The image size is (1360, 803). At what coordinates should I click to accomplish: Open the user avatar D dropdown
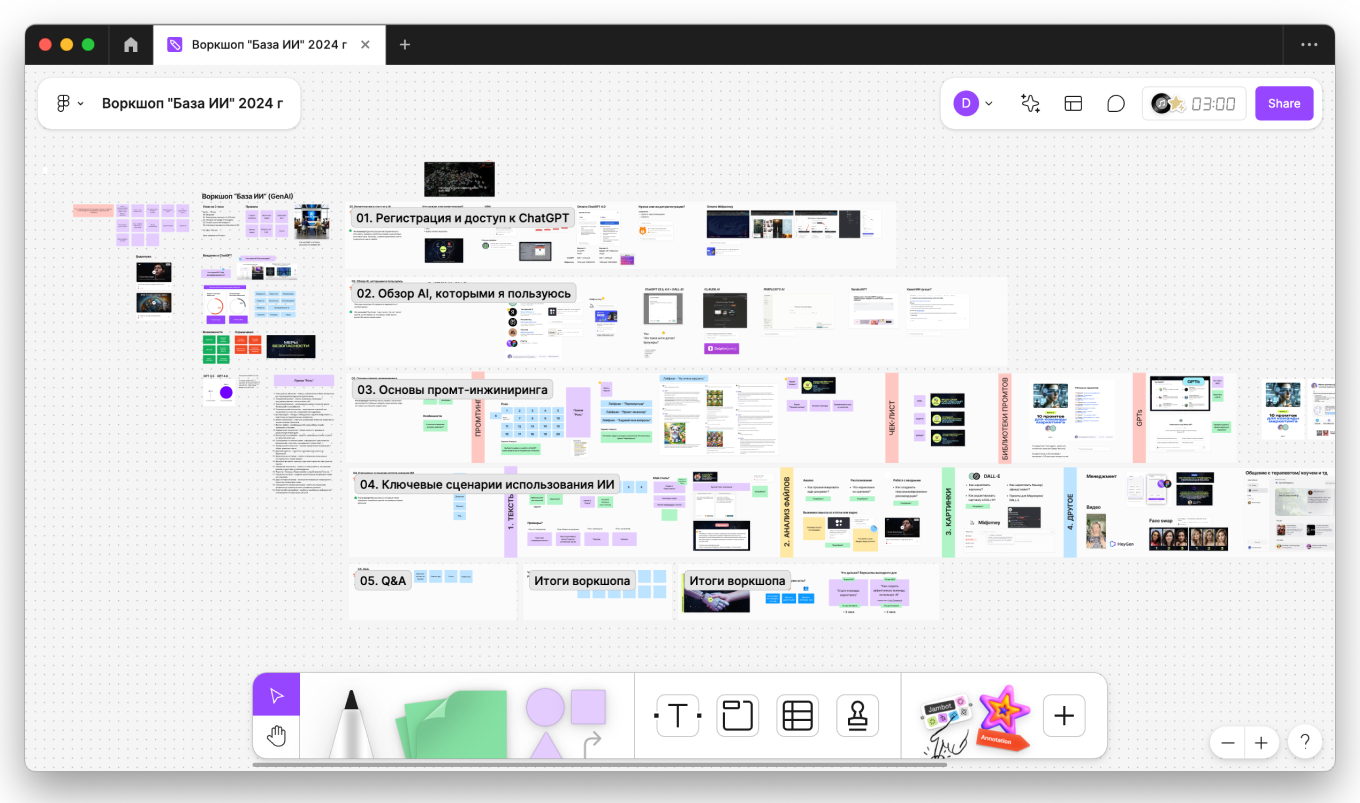974,104
